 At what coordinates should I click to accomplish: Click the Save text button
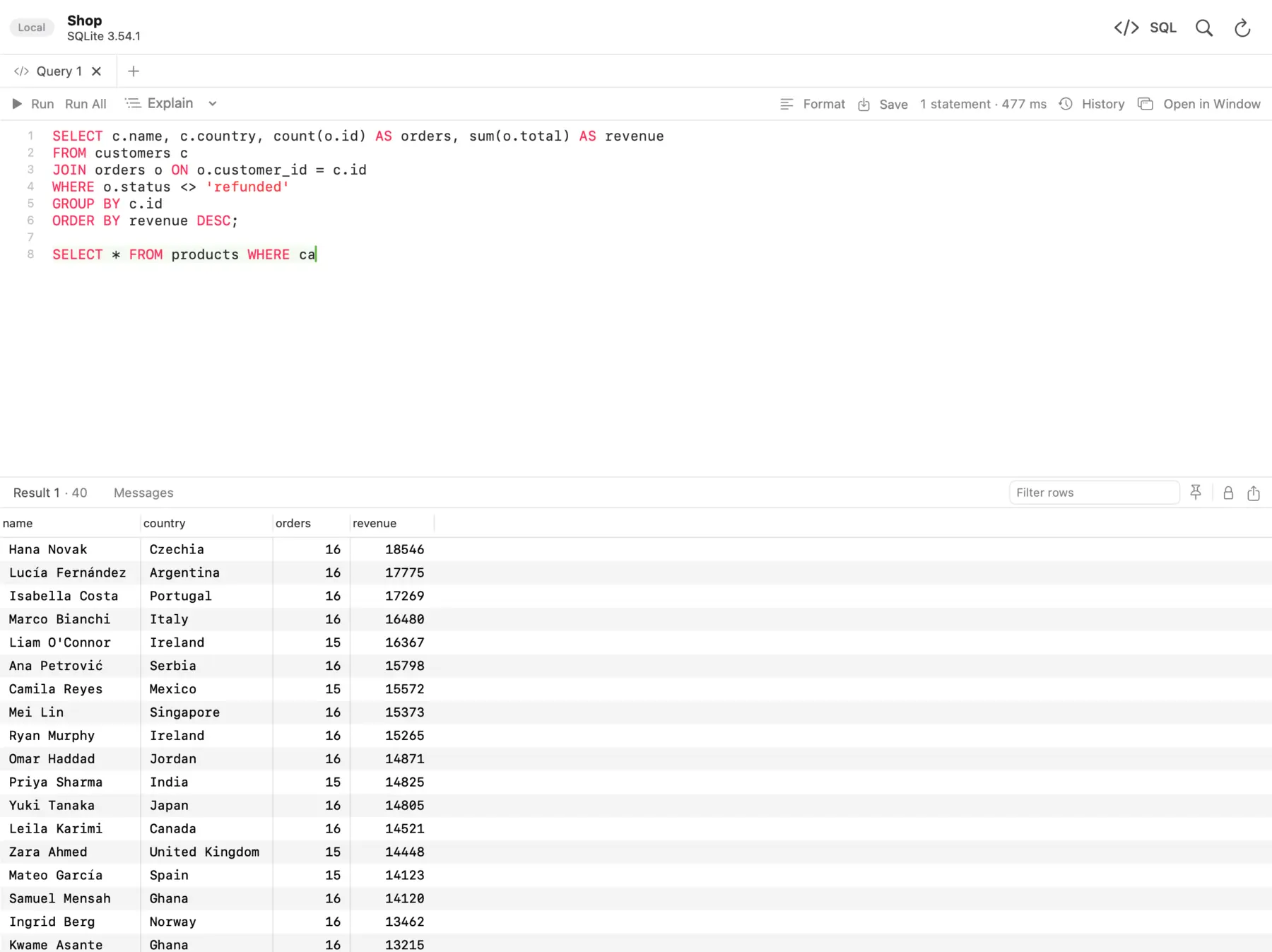click(893, 105)
